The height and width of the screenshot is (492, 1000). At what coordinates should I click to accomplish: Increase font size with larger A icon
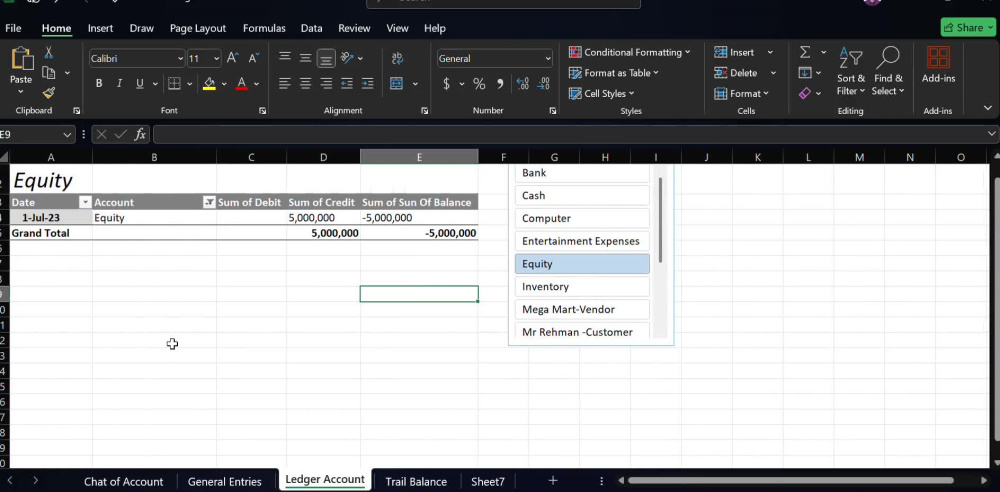[233, 58]
